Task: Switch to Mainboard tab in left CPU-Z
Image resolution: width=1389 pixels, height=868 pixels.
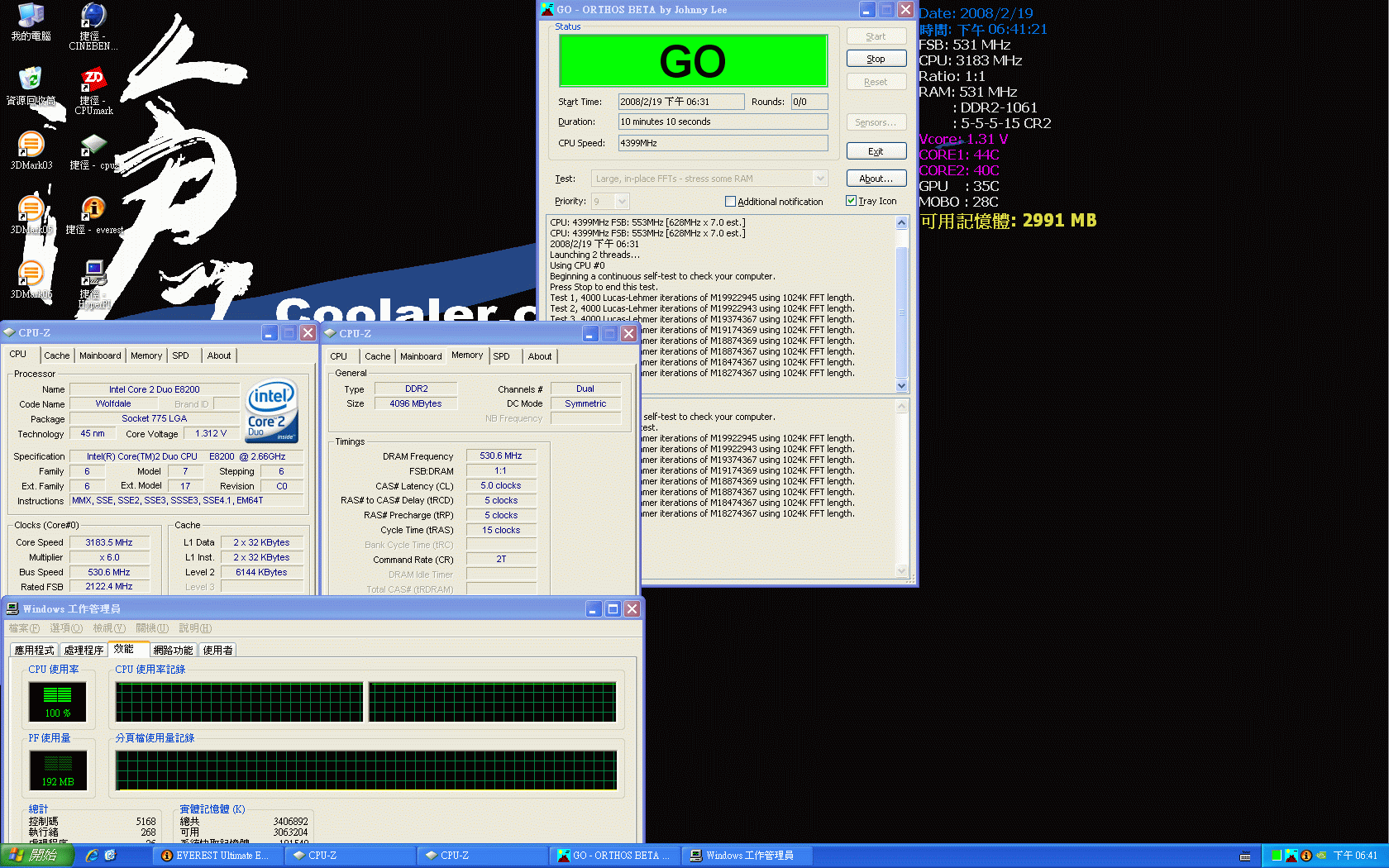Action: (100, 355)
